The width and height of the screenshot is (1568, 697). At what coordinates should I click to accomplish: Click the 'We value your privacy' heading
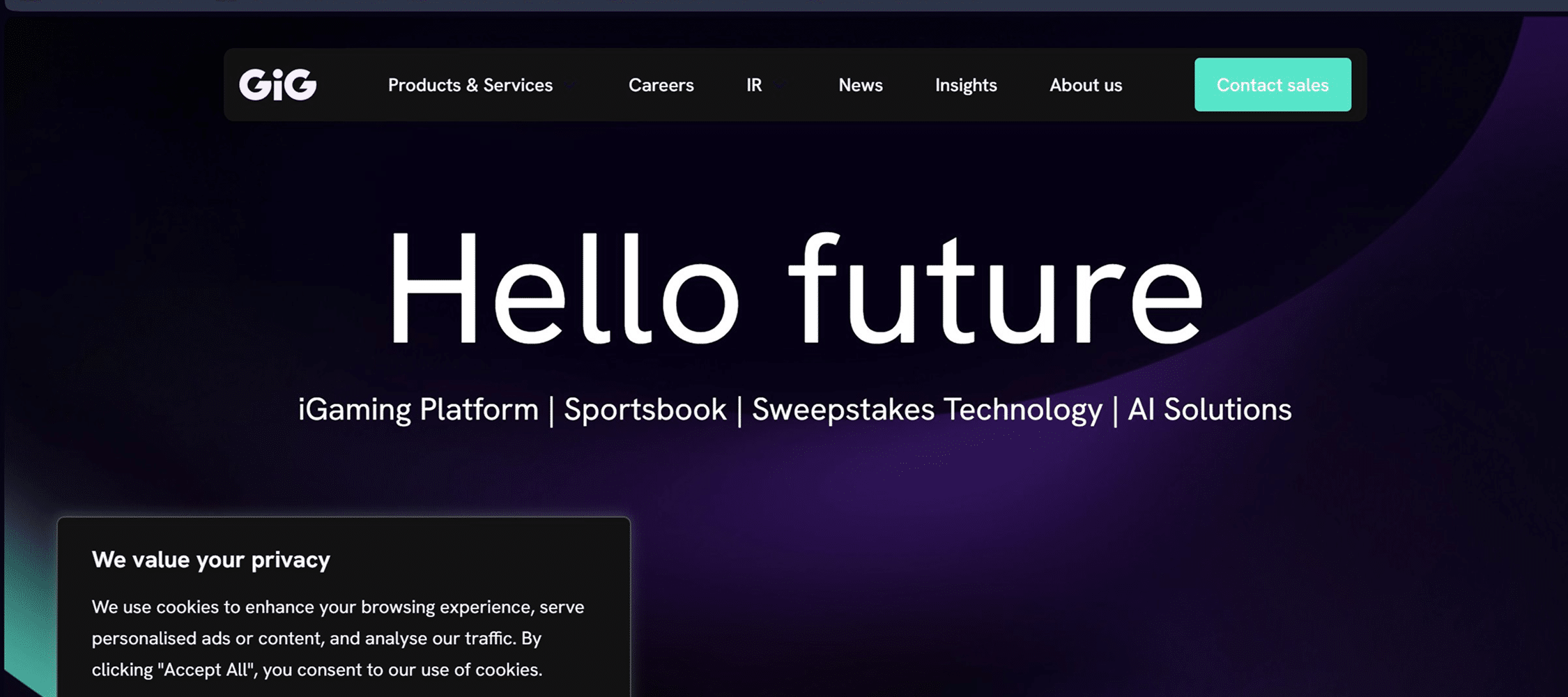click(x=211, y=560)
